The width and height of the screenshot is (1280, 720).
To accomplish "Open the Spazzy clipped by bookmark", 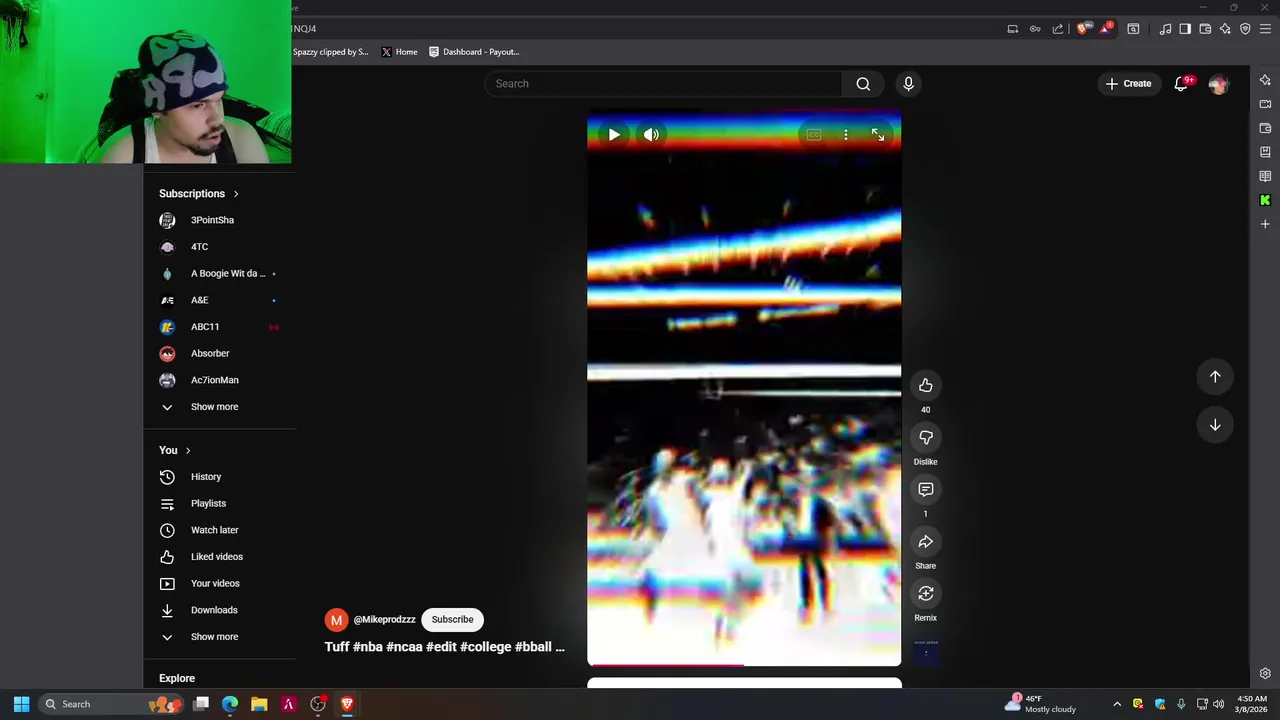I will point(331,52).
